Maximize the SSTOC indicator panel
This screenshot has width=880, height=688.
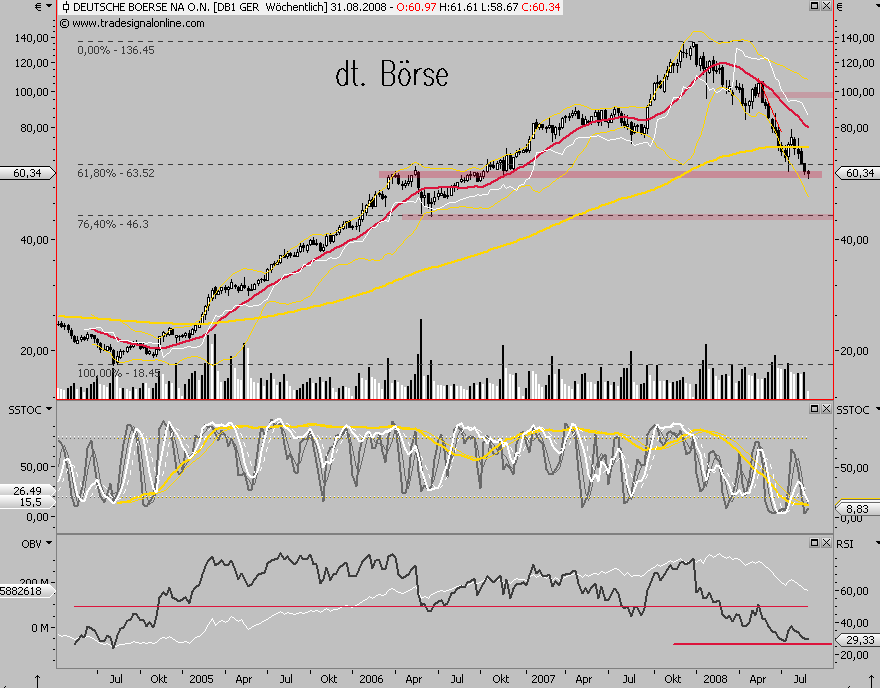815,409
